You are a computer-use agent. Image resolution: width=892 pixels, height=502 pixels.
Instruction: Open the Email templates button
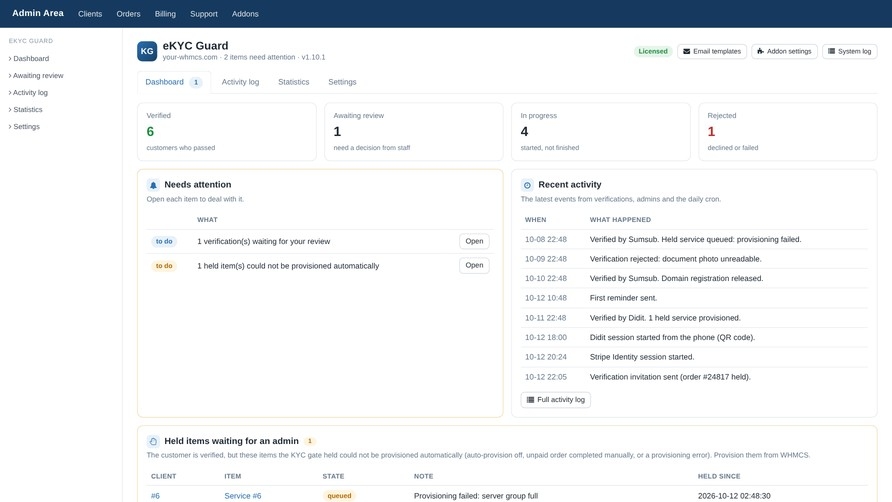pos(712,51)
